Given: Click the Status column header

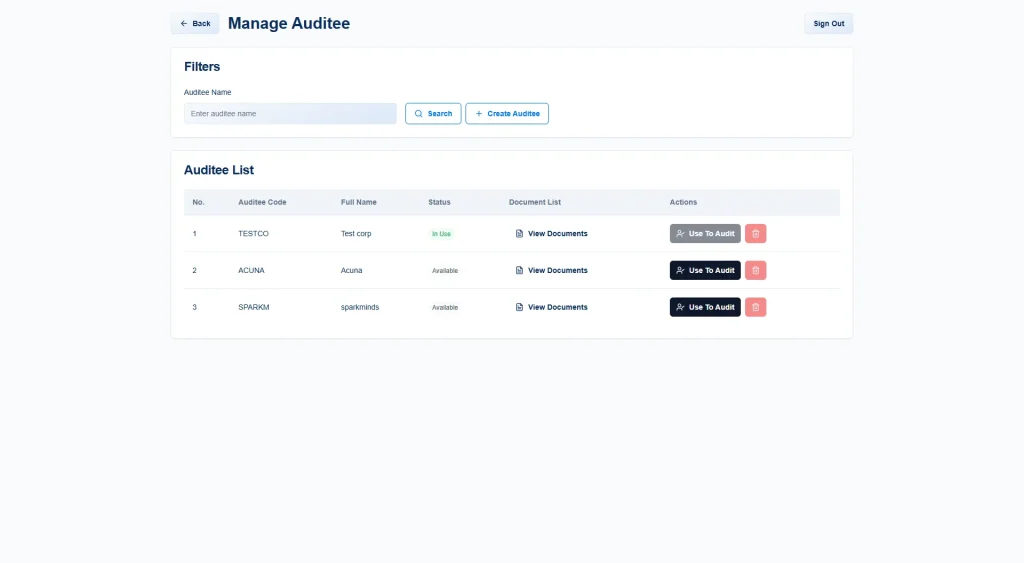Looking at the screenshot, I should 439,202.
